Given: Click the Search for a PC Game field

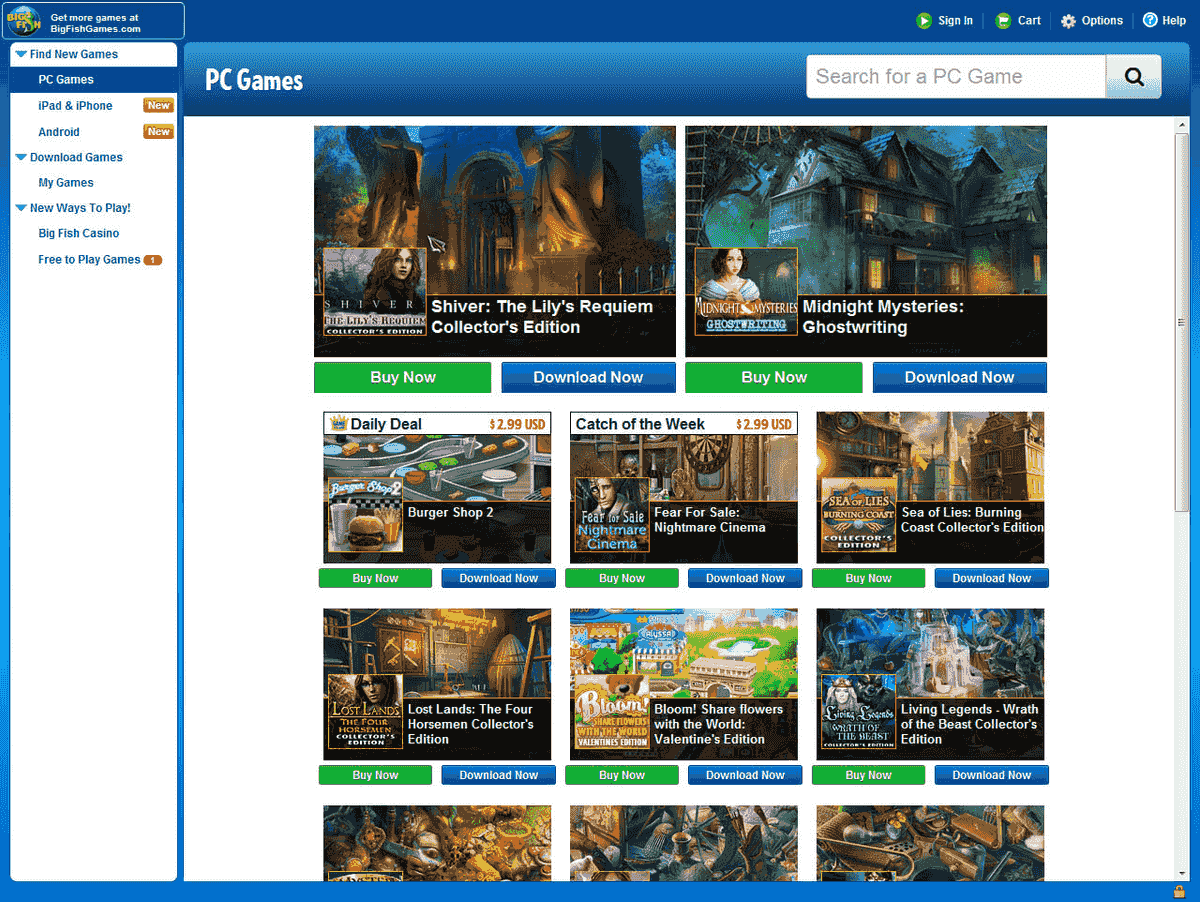Looking at the screenshot, I should (950, 76).
